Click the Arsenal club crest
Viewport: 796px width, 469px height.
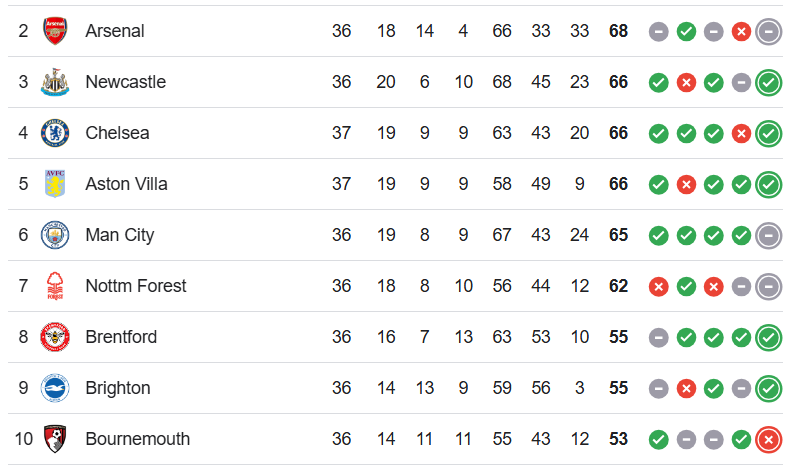tap(55, 31)
